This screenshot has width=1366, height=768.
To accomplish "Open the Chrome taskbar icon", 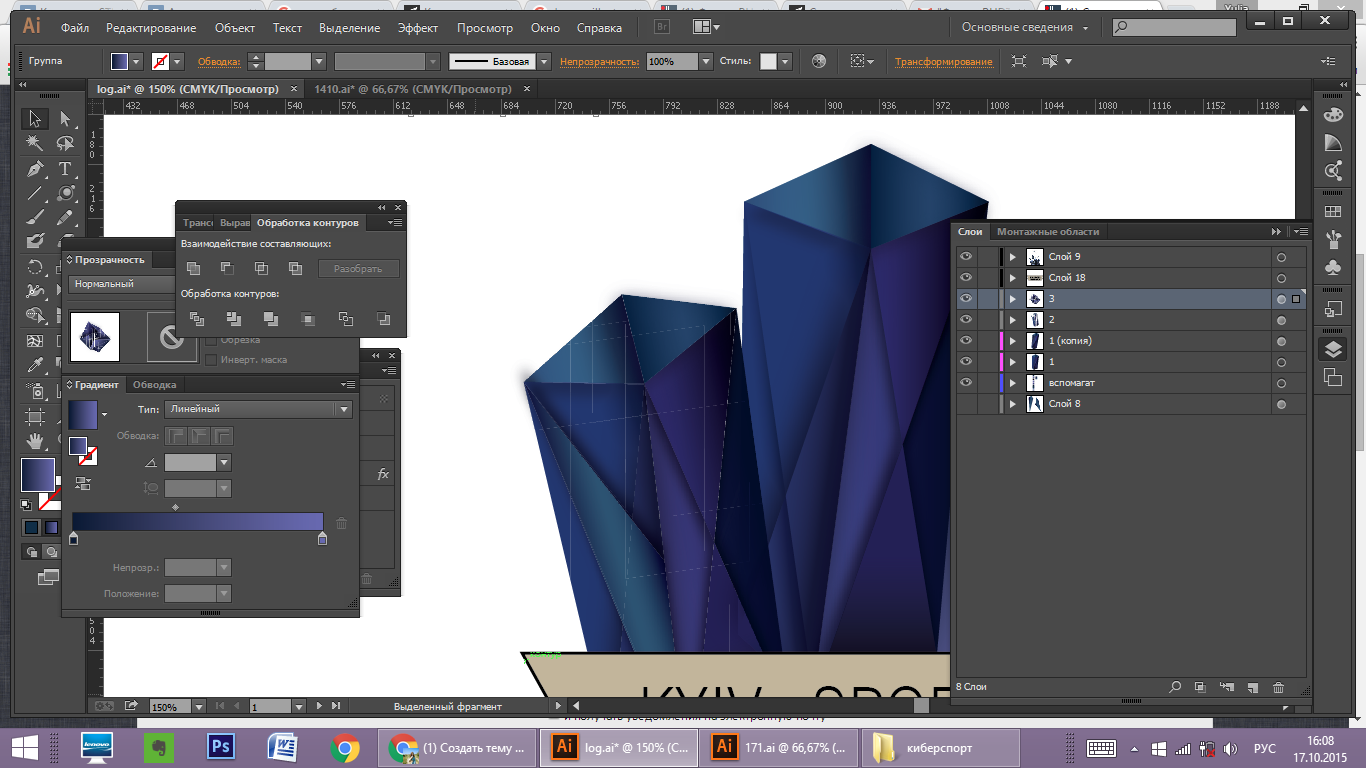I will coord(345,747).
